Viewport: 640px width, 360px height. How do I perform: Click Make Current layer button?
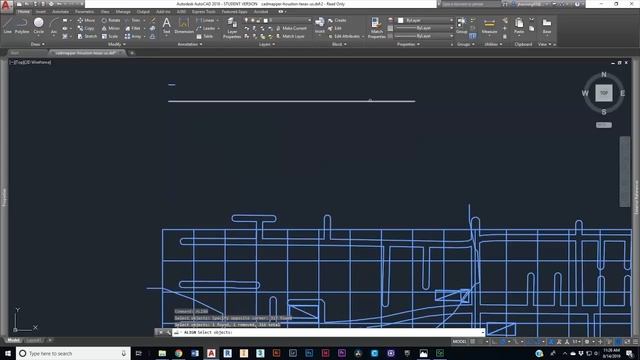[291, 28]
